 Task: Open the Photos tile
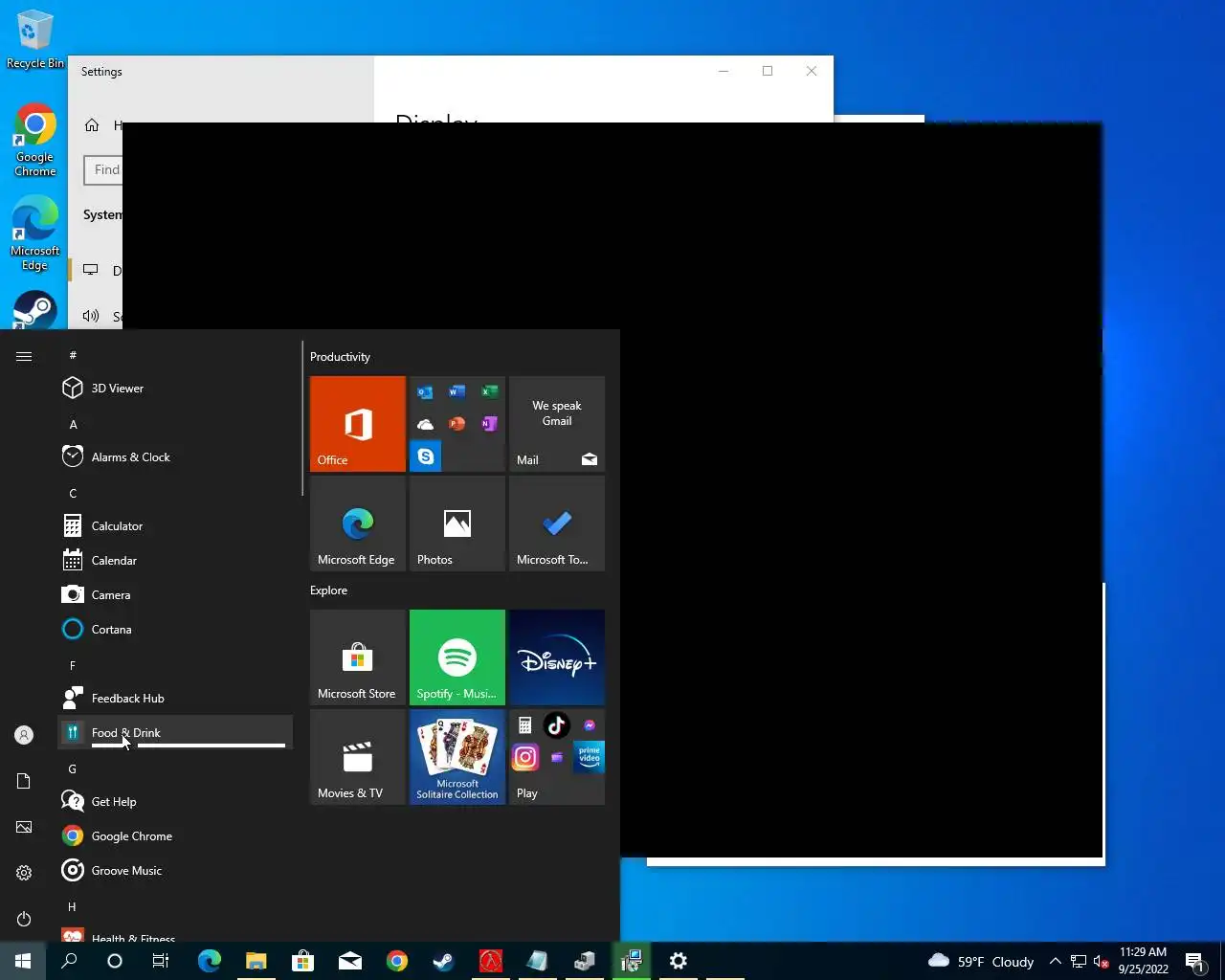(457, 523)
